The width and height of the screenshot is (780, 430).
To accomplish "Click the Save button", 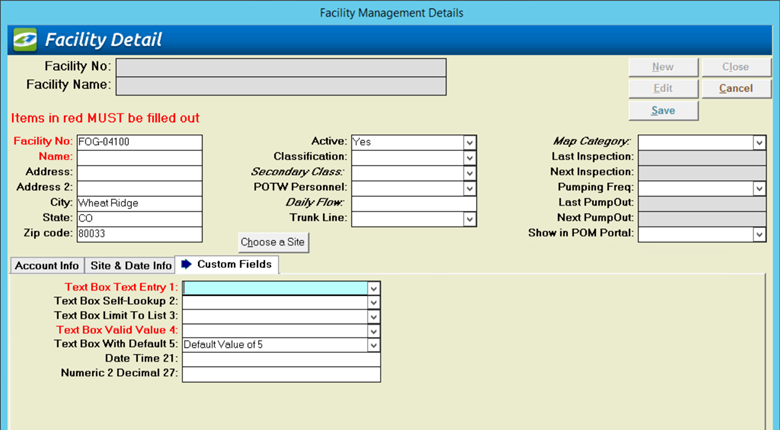I will point(663,110).
